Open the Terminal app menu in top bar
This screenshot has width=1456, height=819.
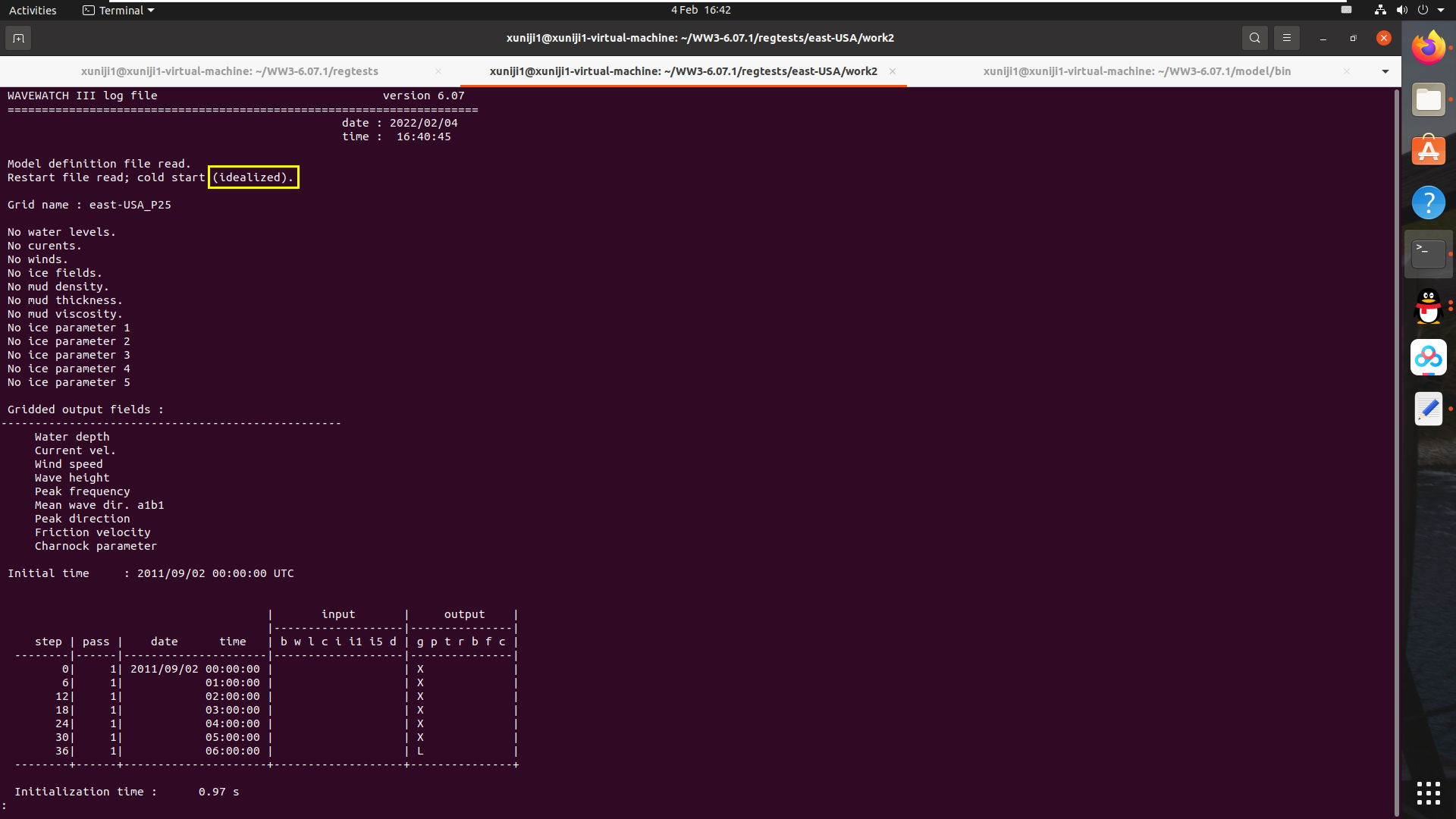click(x=119, y=10)
